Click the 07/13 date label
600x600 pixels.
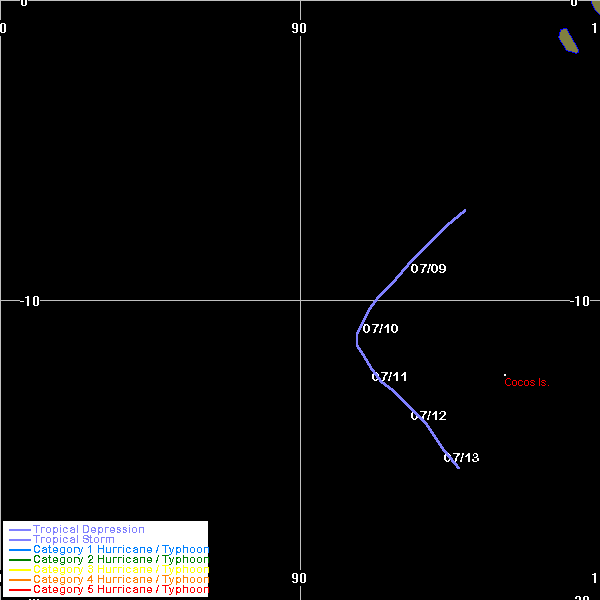[461, 458]
